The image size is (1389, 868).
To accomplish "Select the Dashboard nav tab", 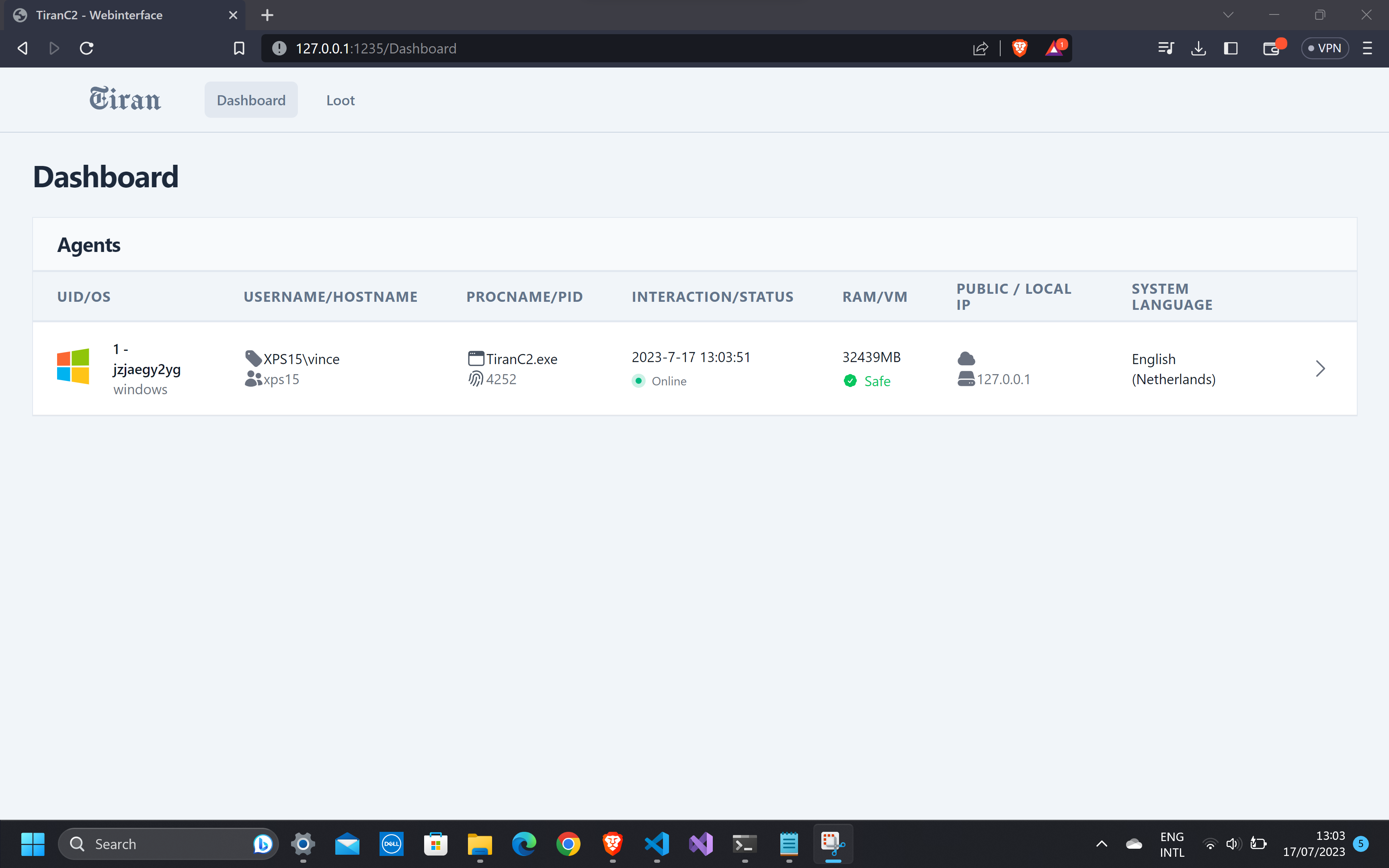I will click(x=251, y=100).
